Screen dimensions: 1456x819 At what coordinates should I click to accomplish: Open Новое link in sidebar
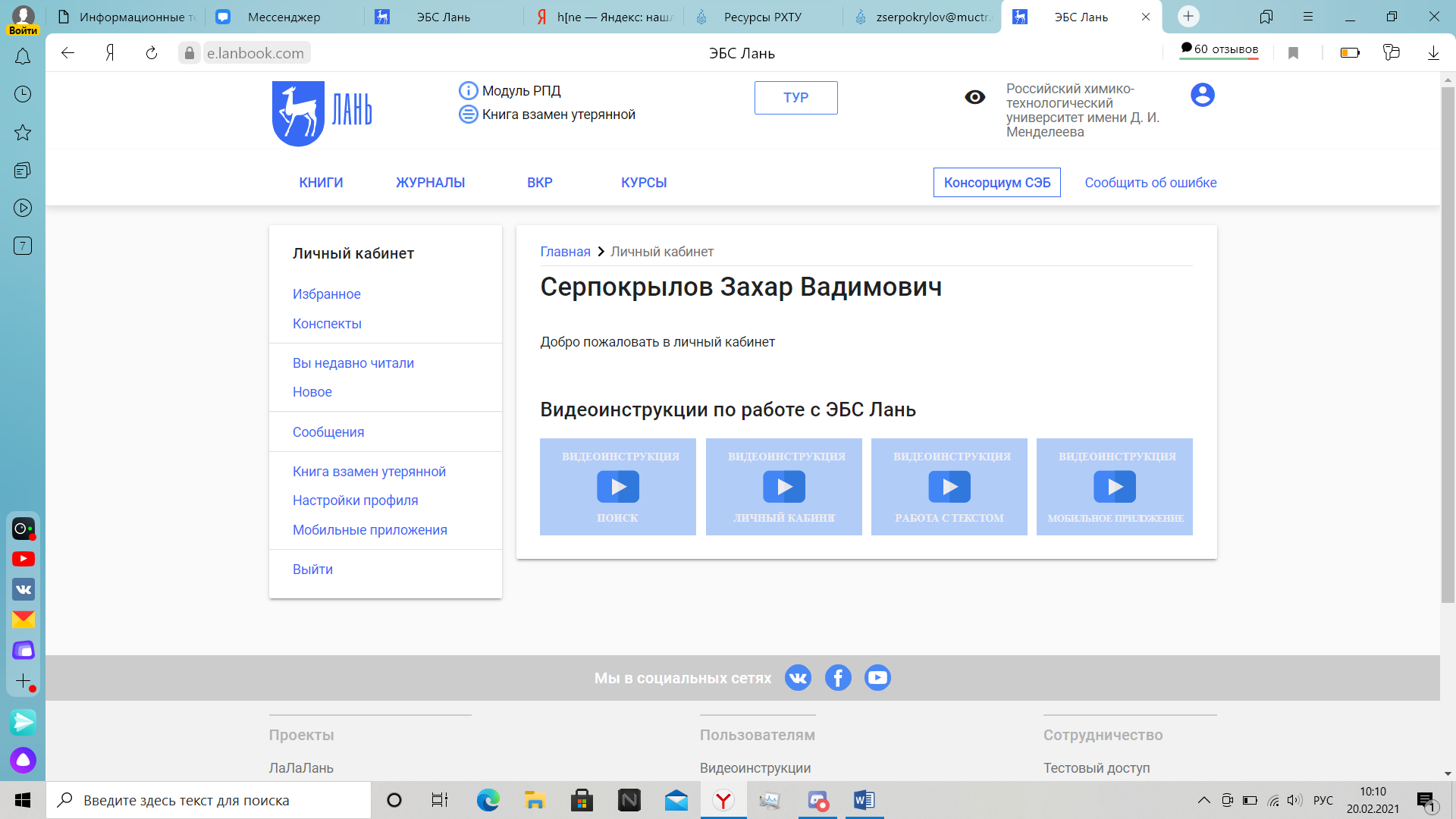point(312,392)
